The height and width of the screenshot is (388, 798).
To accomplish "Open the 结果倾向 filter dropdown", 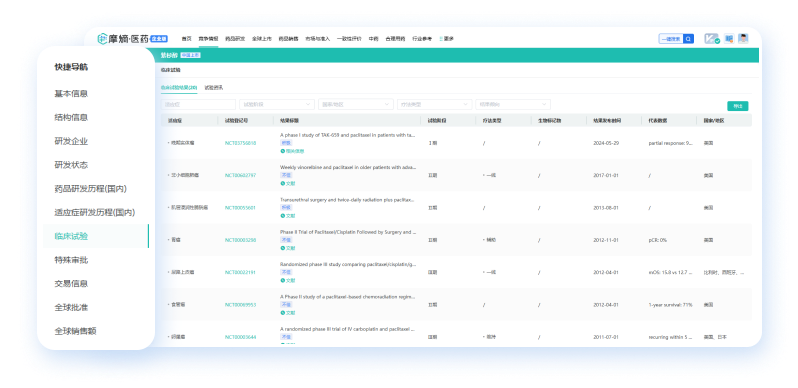I will [x=513, y=104].
